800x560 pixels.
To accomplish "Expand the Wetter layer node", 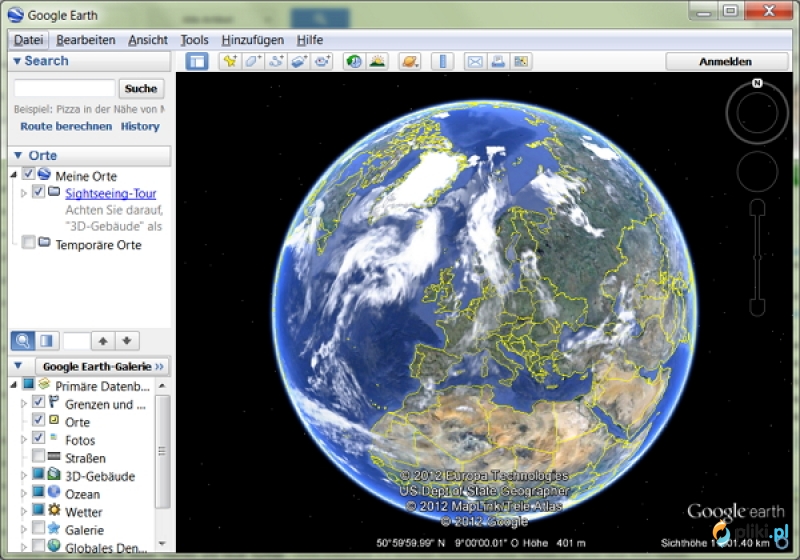I will point(23,511).
